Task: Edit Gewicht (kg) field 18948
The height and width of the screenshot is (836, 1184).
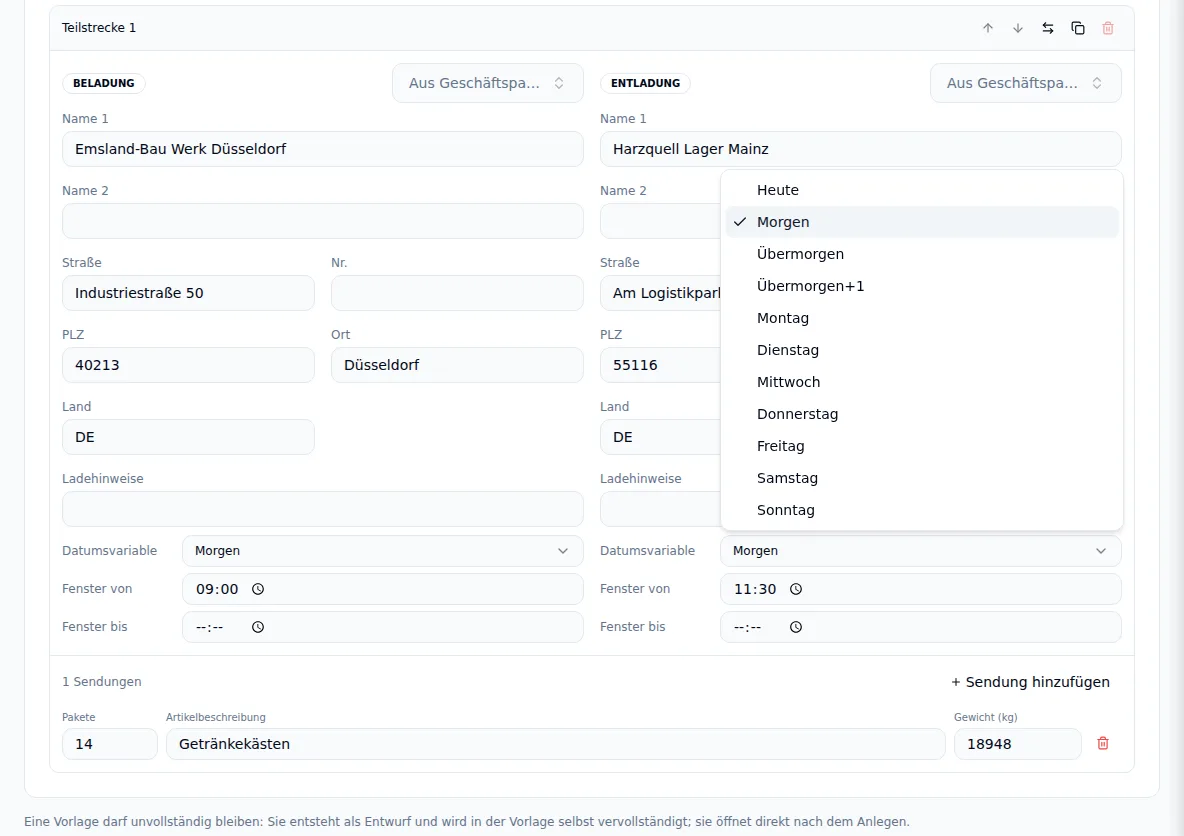Action: [x=1017, y=744]
